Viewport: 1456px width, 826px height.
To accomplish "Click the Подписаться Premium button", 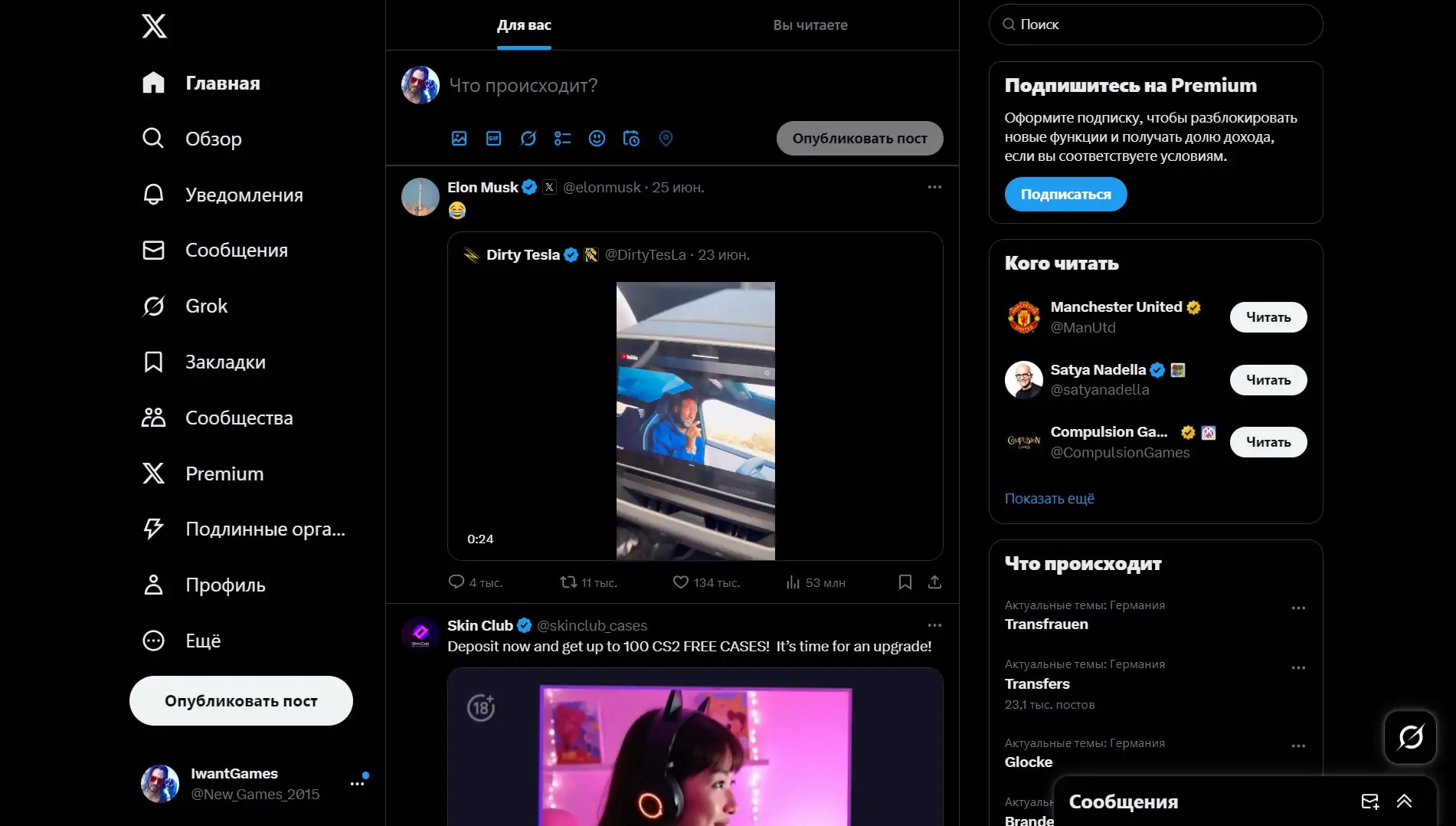I will click(1065, 195).
